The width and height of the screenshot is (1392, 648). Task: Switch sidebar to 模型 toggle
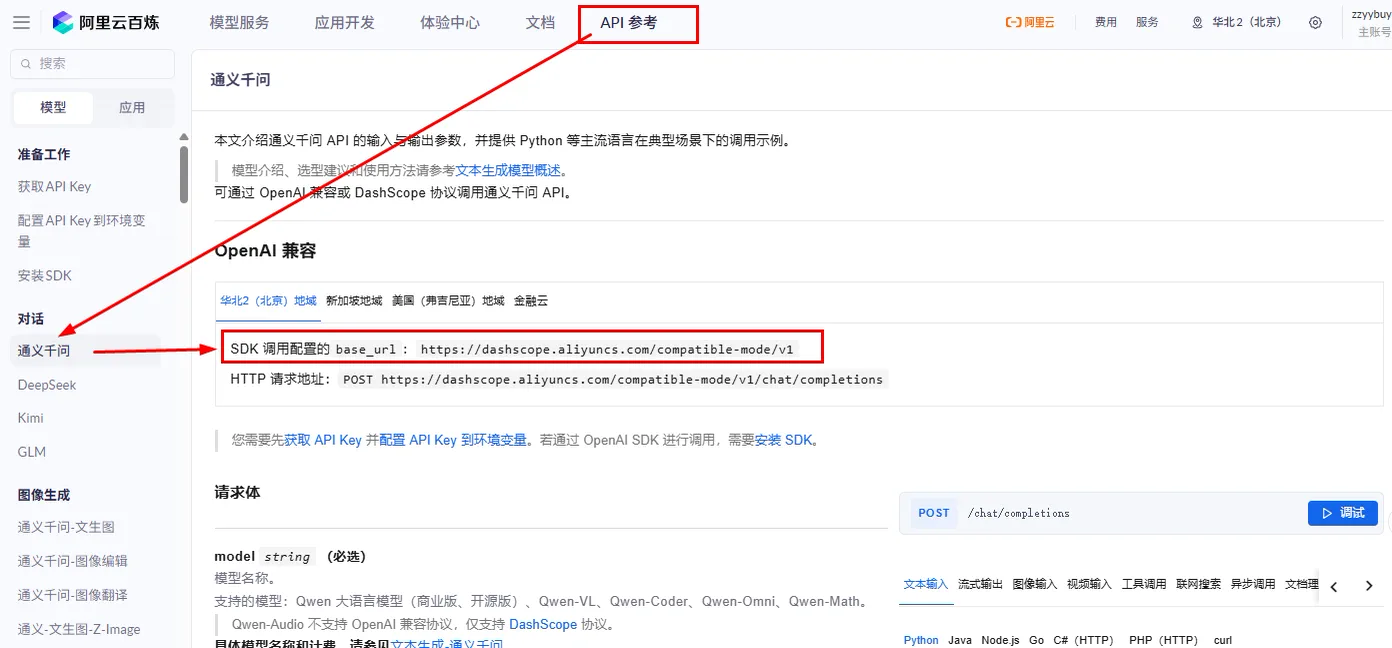coord(53,107)
